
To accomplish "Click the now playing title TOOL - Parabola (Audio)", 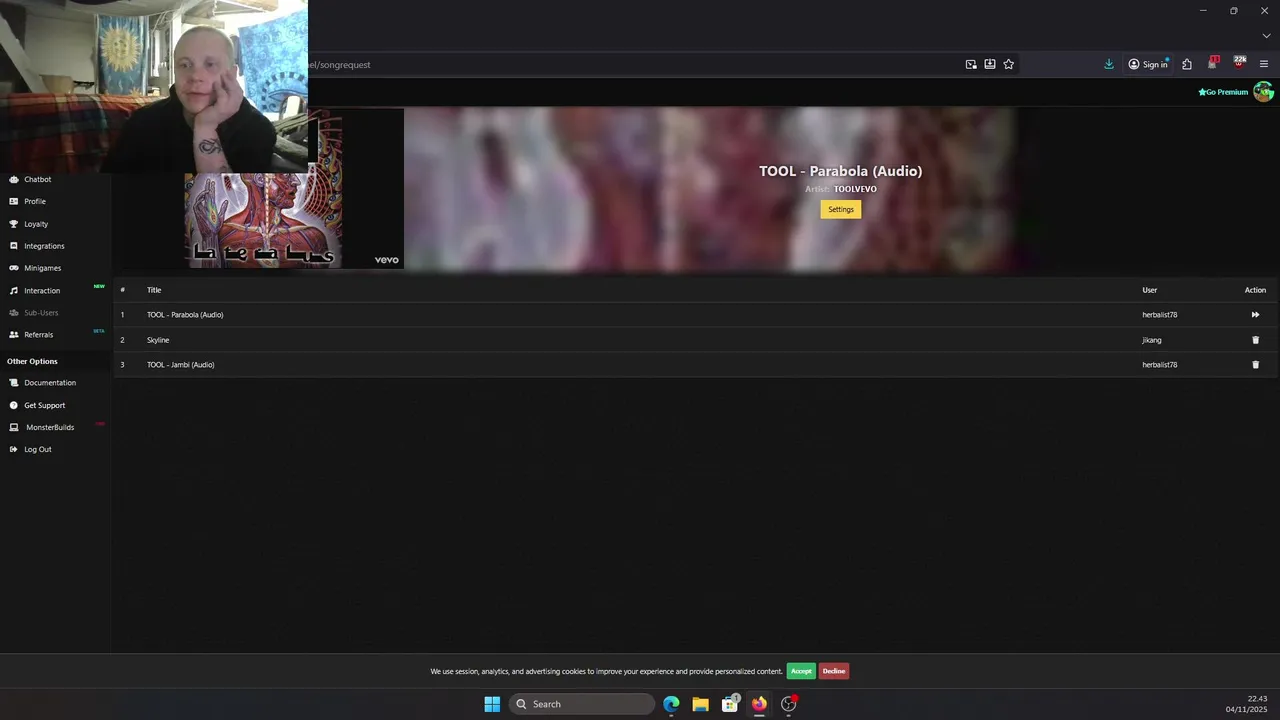I will click(x=841, y=171).
